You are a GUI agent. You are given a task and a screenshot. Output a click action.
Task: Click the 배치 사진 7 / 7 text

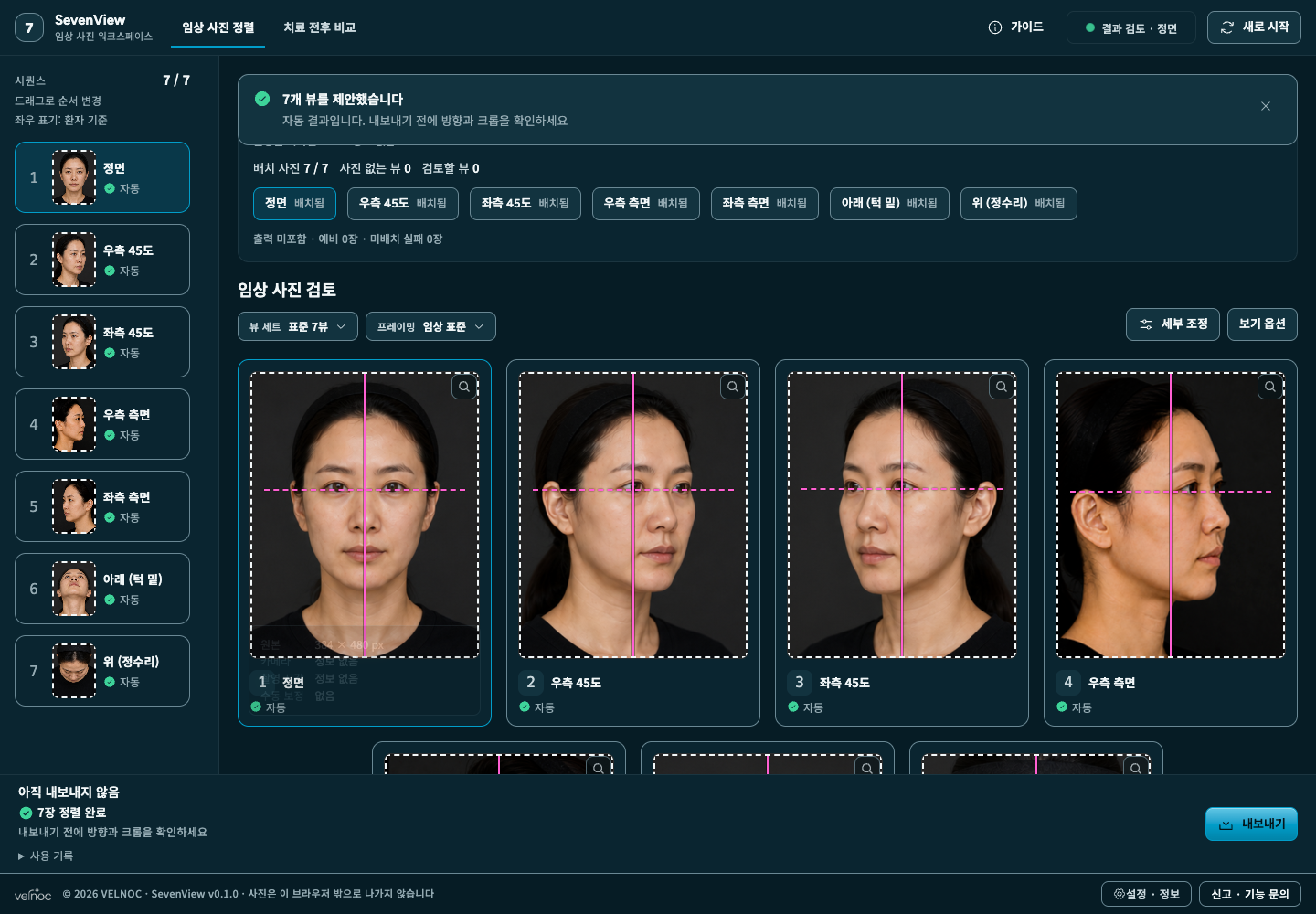[291, 168]
